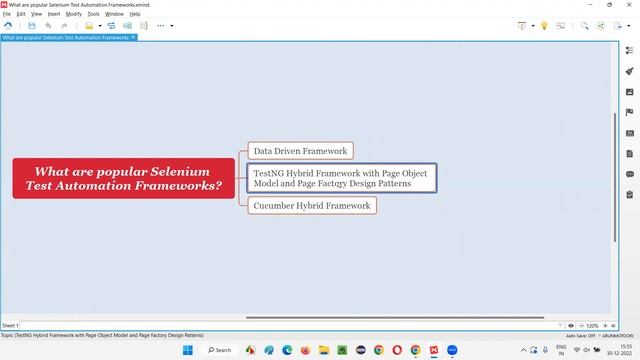Click the ENG IN language indicator
The width and height of the screenshot is (640, 360).
pos(561,350)
